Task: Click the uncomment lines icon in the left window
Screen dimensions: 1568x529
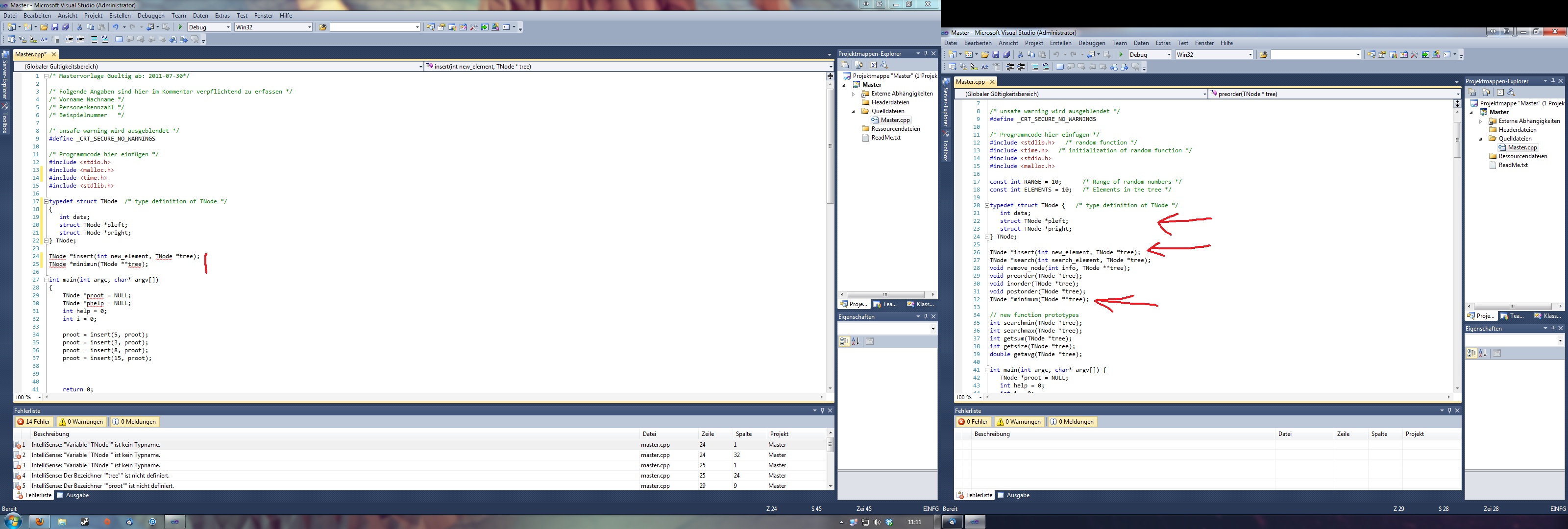Action: (x=105, y=40)
